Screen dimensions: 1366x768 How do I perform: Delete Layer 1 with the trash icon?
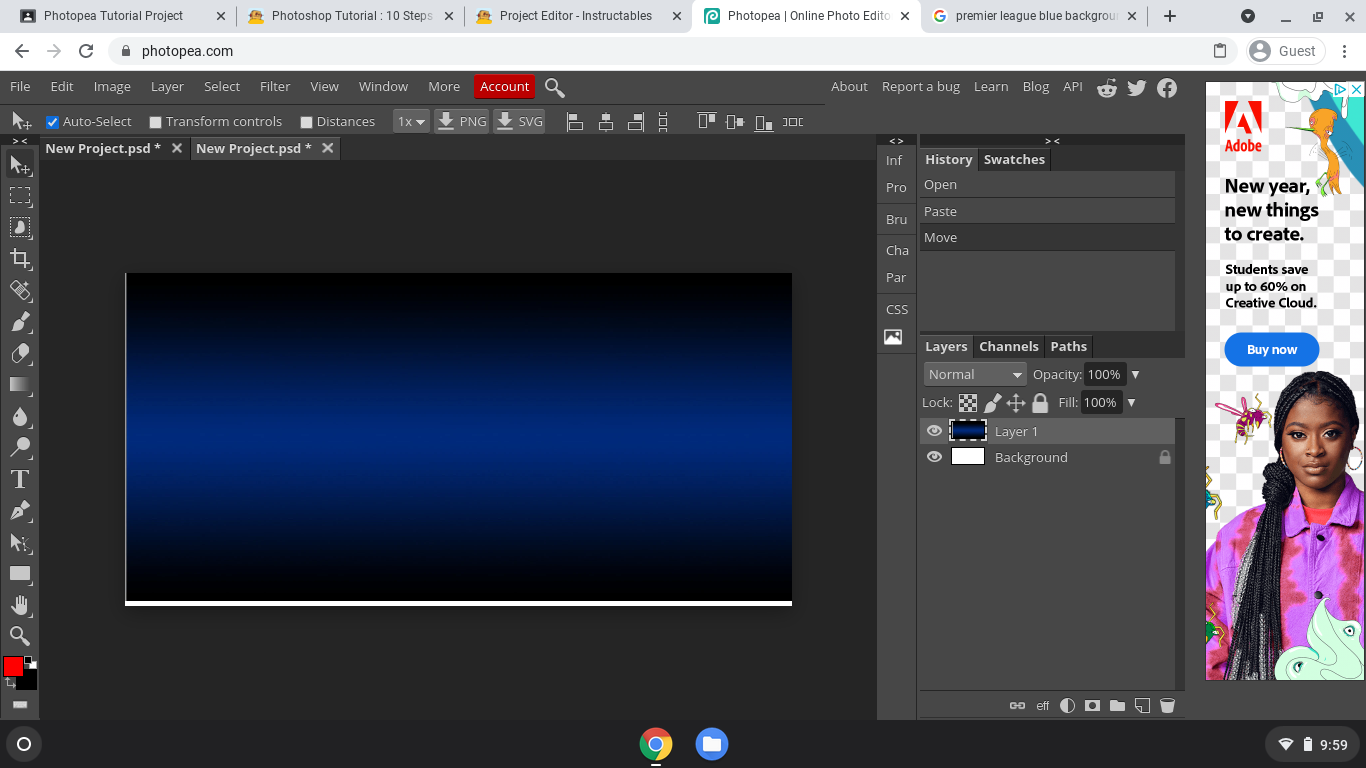coord(1167,705)
